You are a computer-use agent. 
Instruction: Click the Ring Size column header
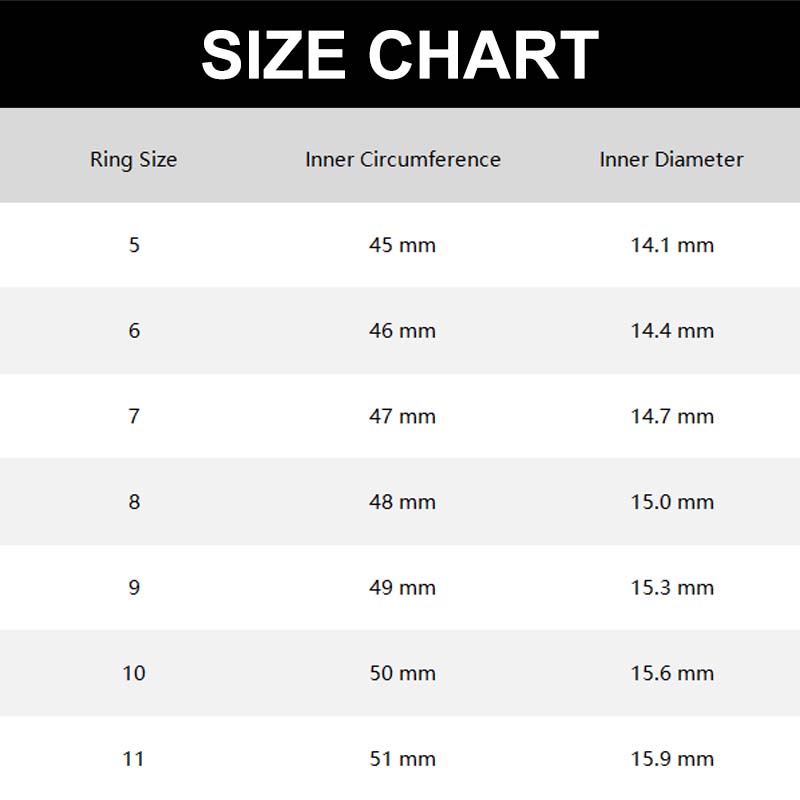tap(133, 159)
